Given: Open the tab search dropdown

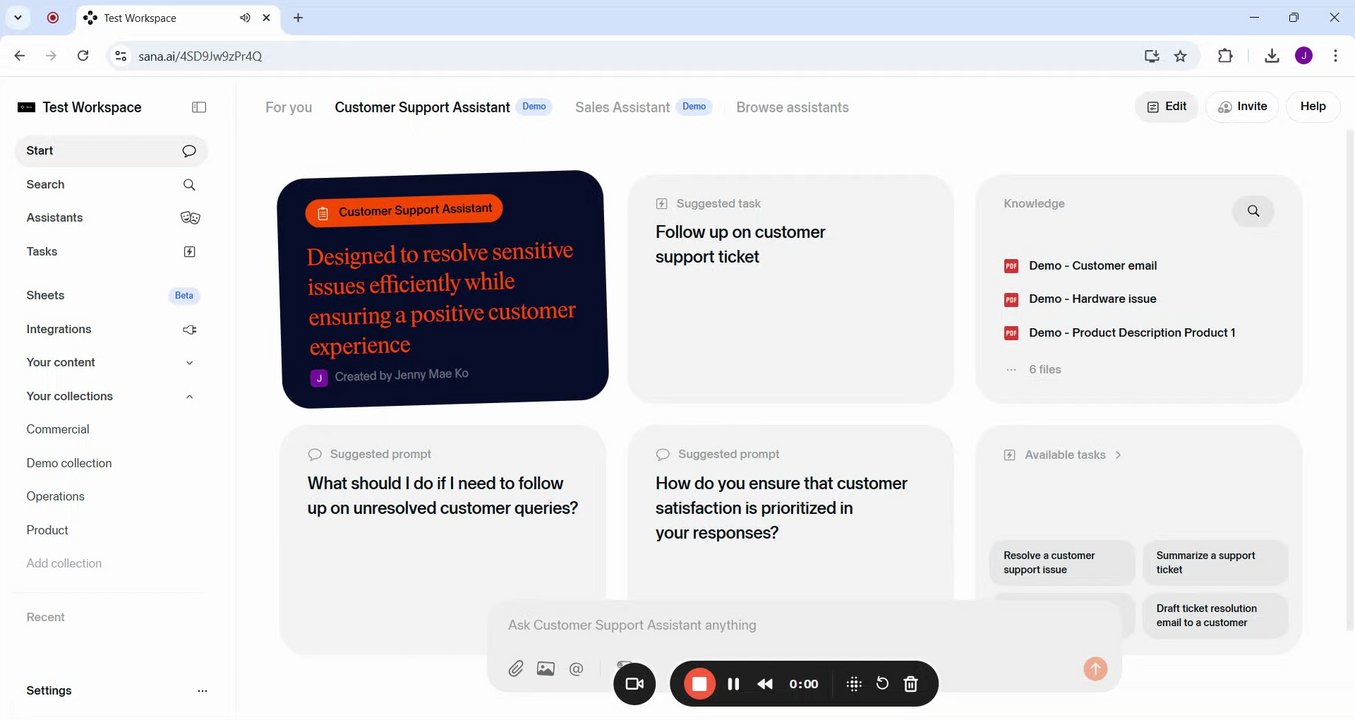Looking at the screenshot, I should click(x=18, y=18).
